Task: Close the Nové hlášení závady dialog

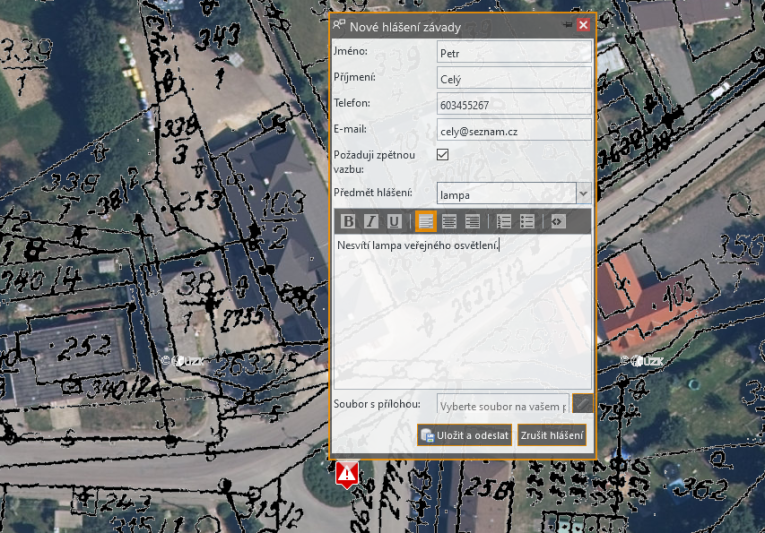Action: [x=583, y=25]
